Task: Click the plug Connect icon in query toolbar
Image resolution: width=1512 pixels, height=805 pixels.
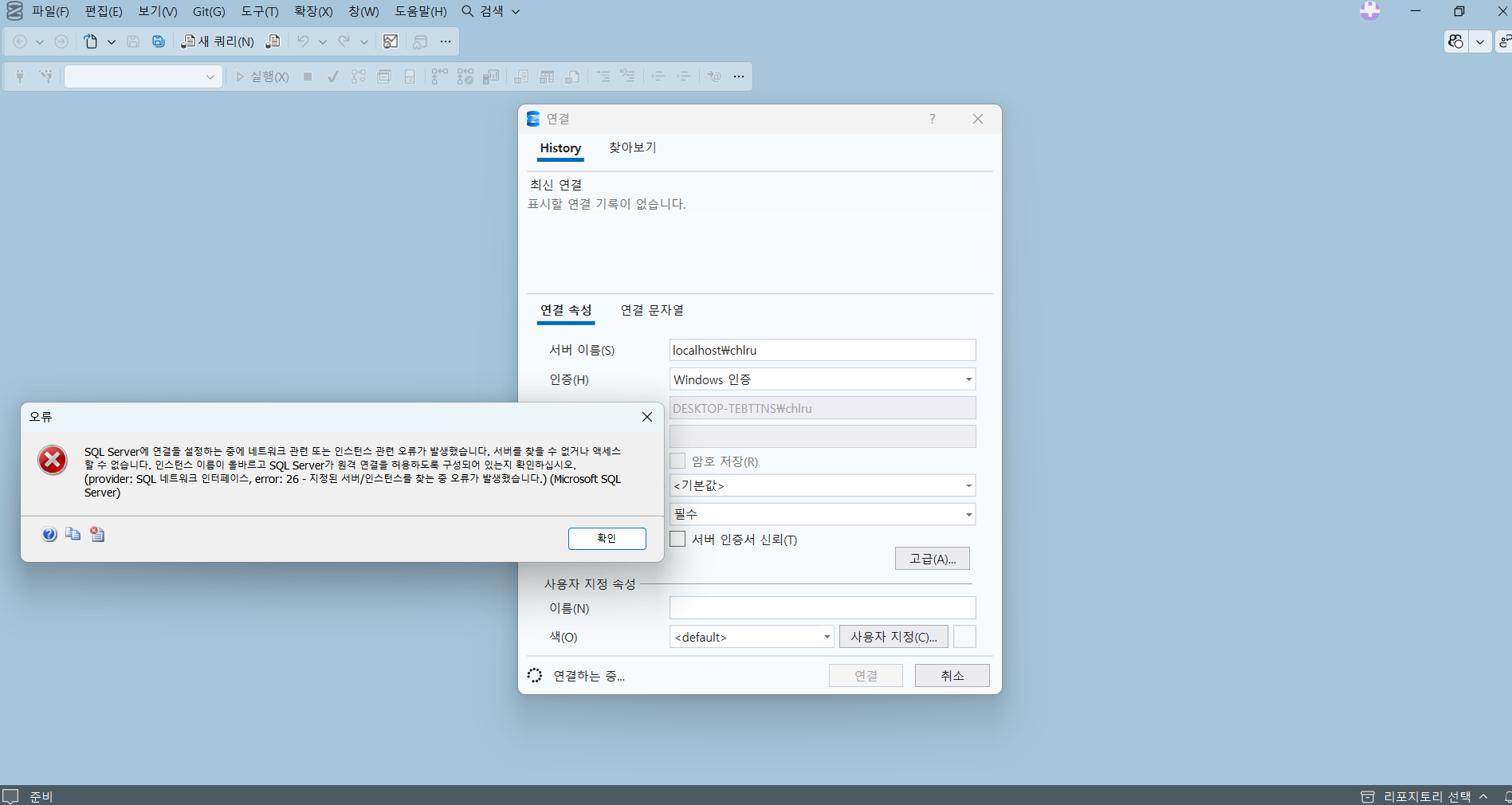Action: click(20, 77)
